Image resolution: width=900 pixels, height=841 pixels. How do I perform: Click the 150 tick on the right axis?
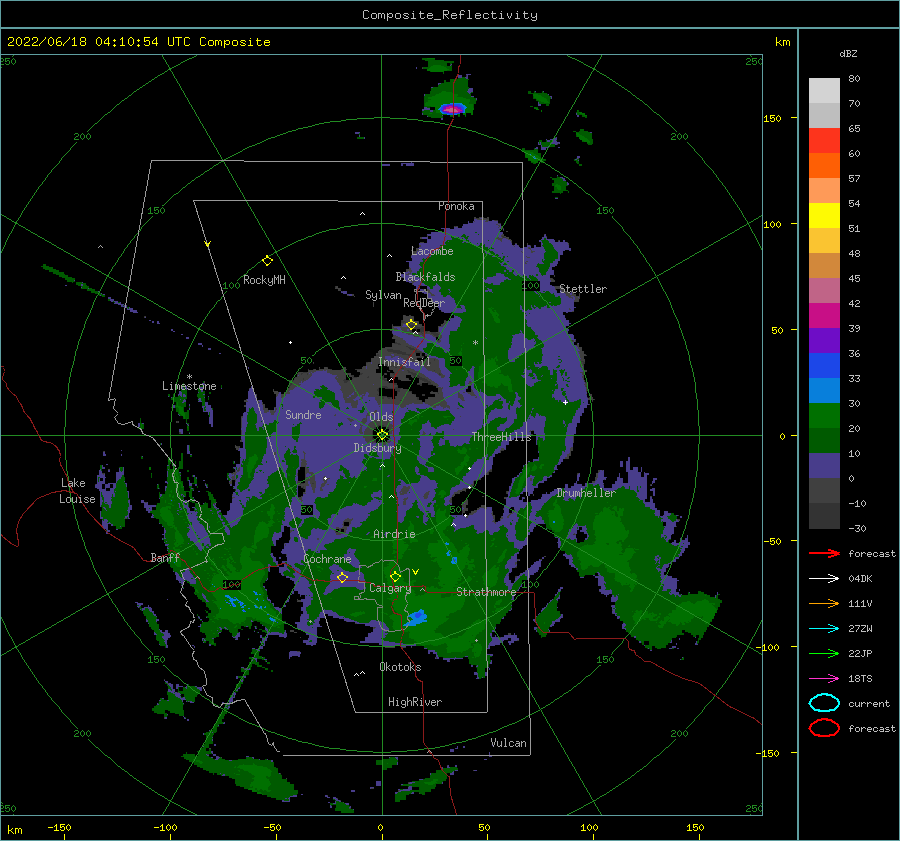click(772, 118)
